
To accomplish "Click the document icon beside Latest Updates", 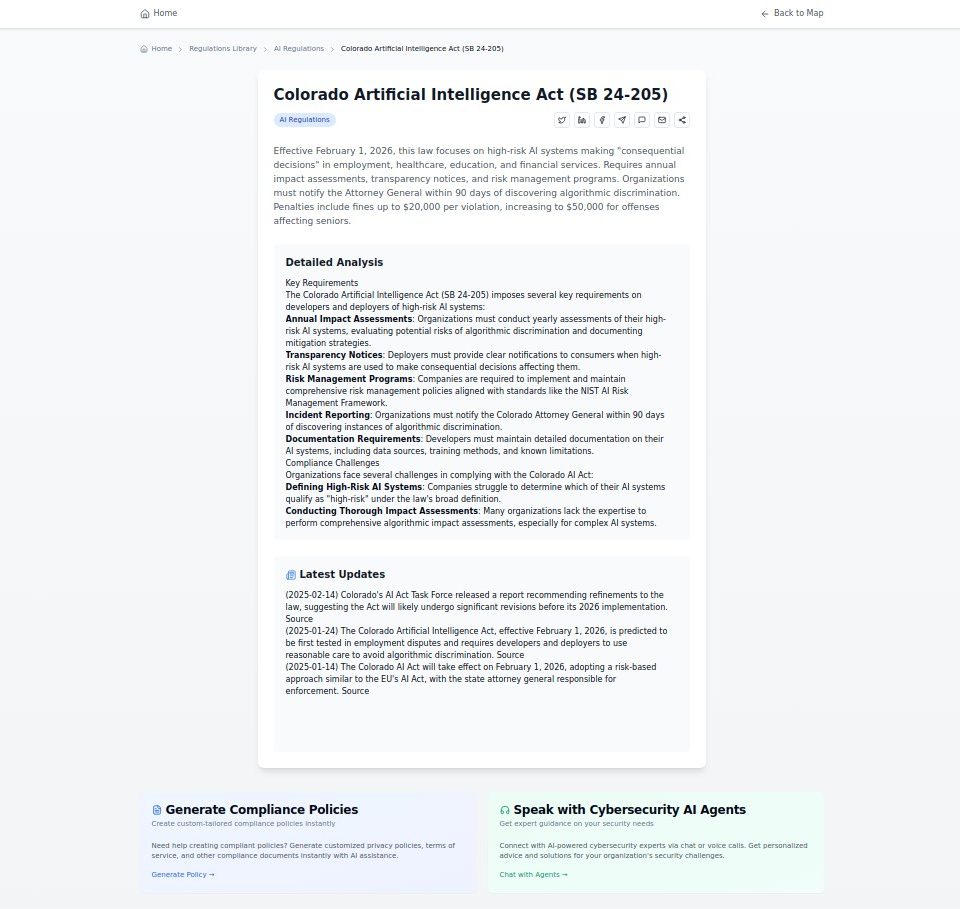I will (290, 573).
